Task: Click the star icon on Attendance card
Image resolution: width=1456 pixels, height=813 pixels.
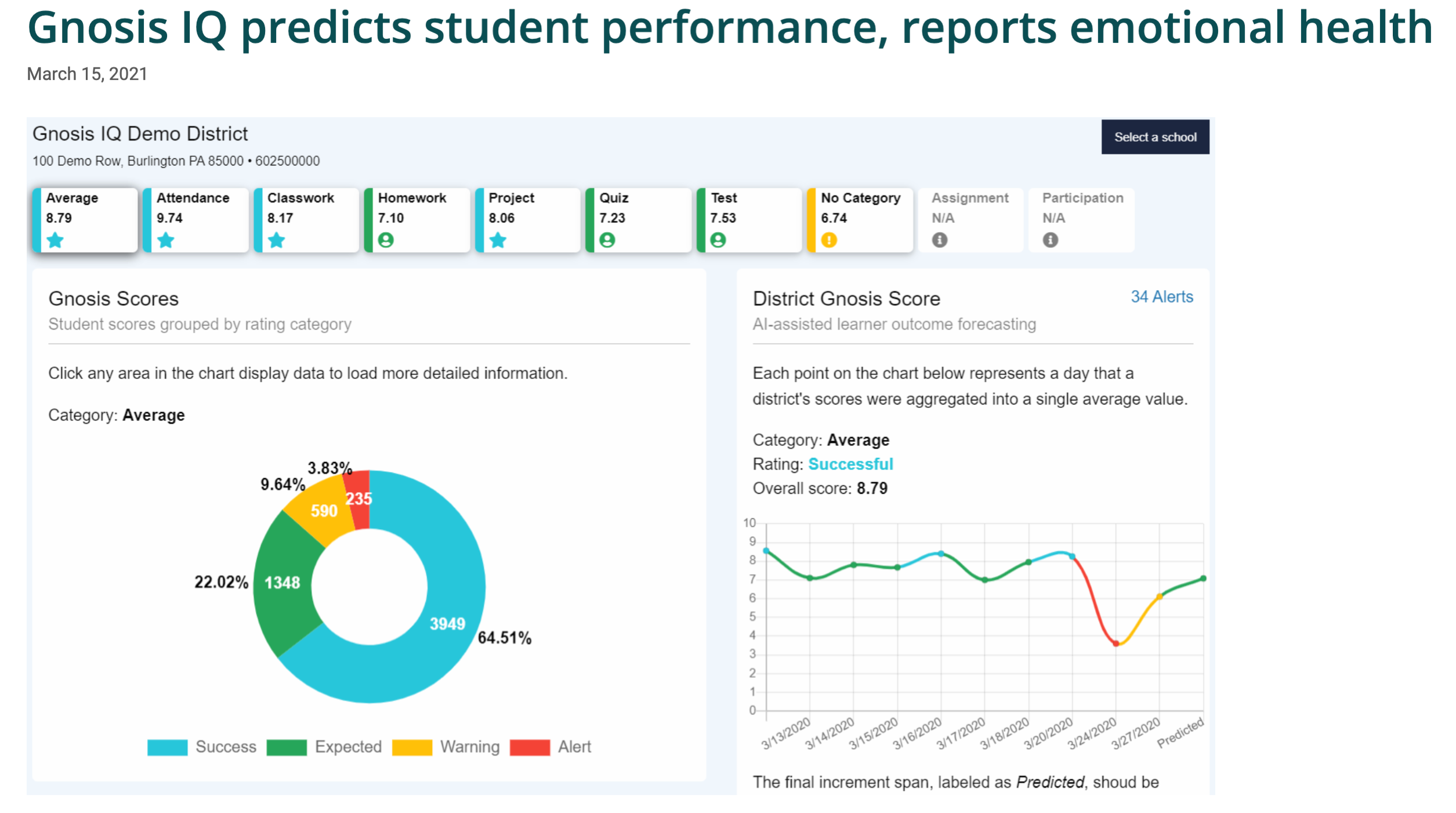Action: tap(166, 240)
